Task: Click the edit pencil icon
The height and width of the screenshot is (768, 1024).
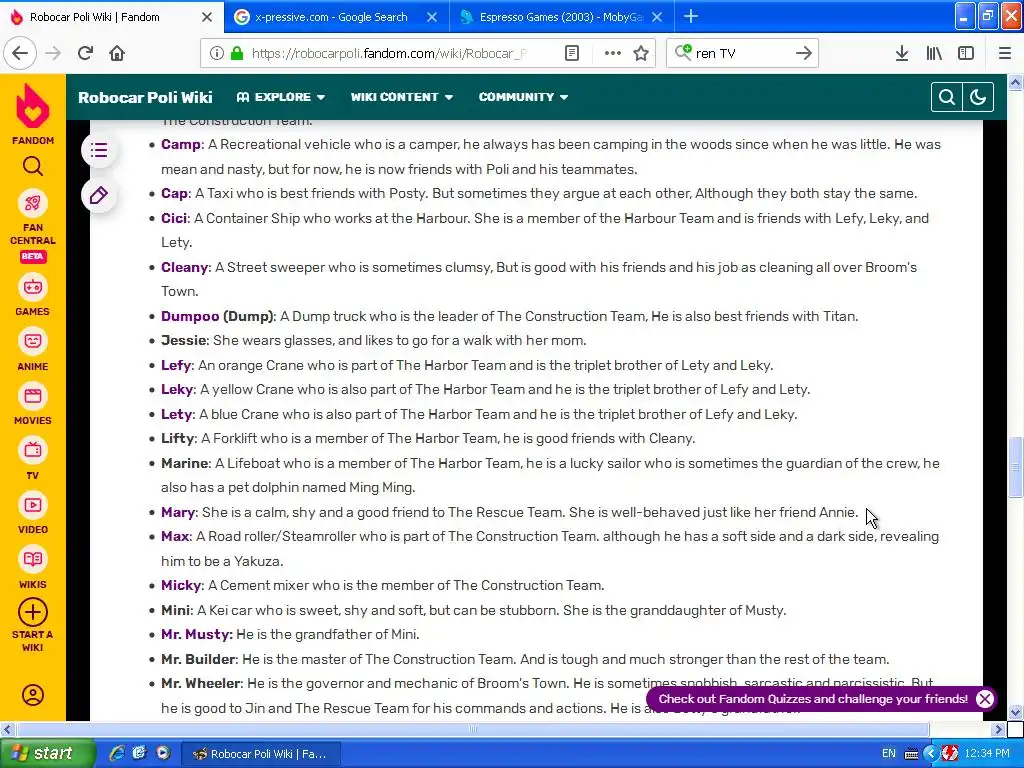Action: 99,195
